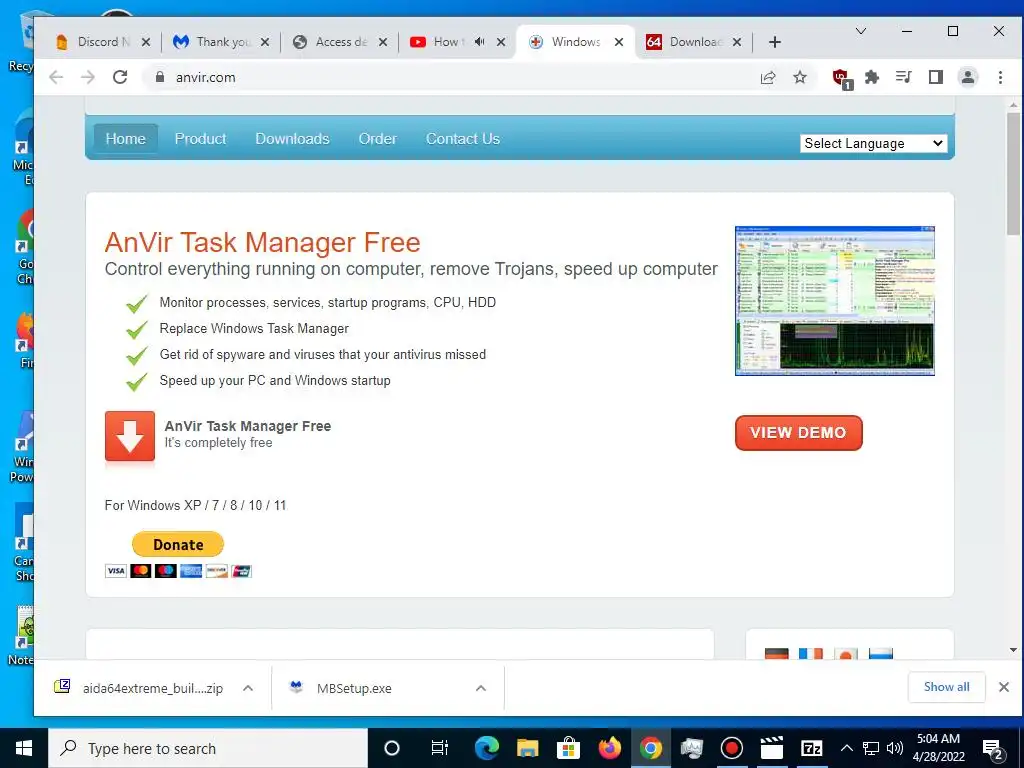Open the Order menu item
This screenshot has width=1024, height=768.
(377, 138)
